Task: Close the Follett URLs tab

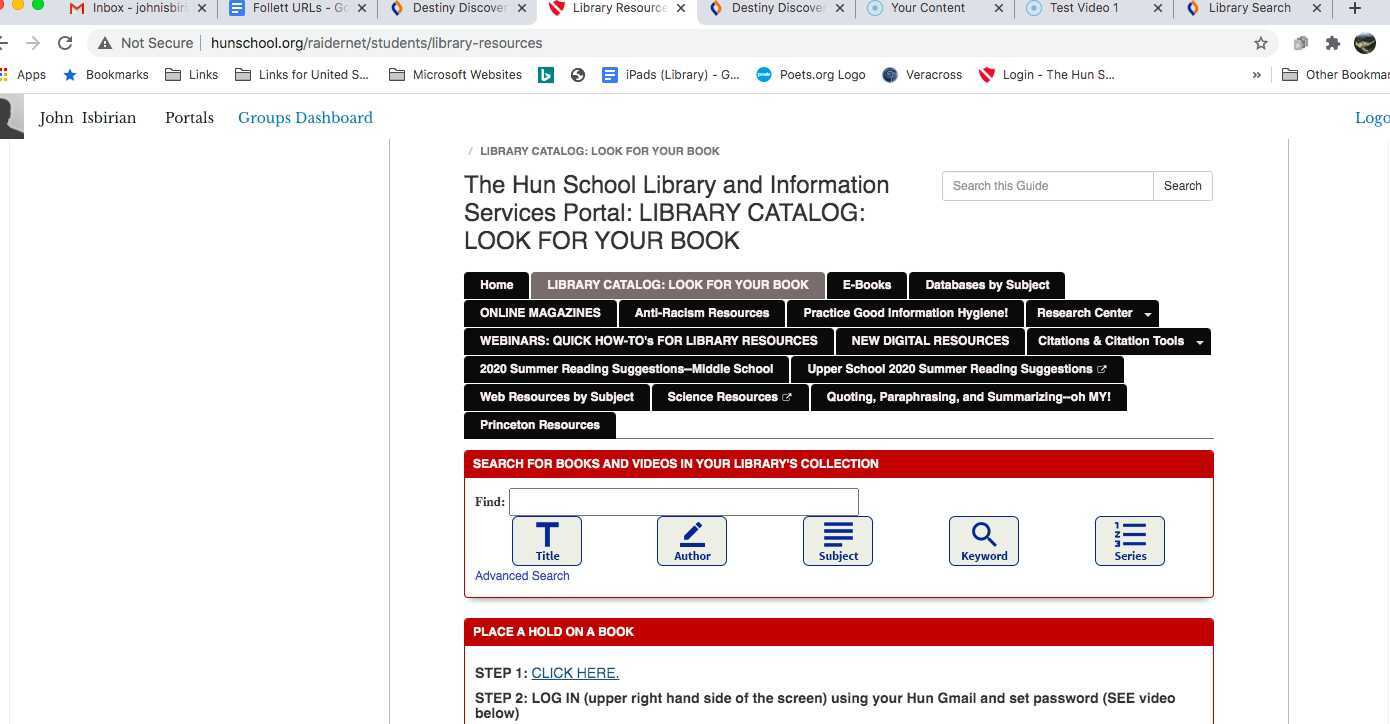Action: pyautogui.click(x=361, y=8)
